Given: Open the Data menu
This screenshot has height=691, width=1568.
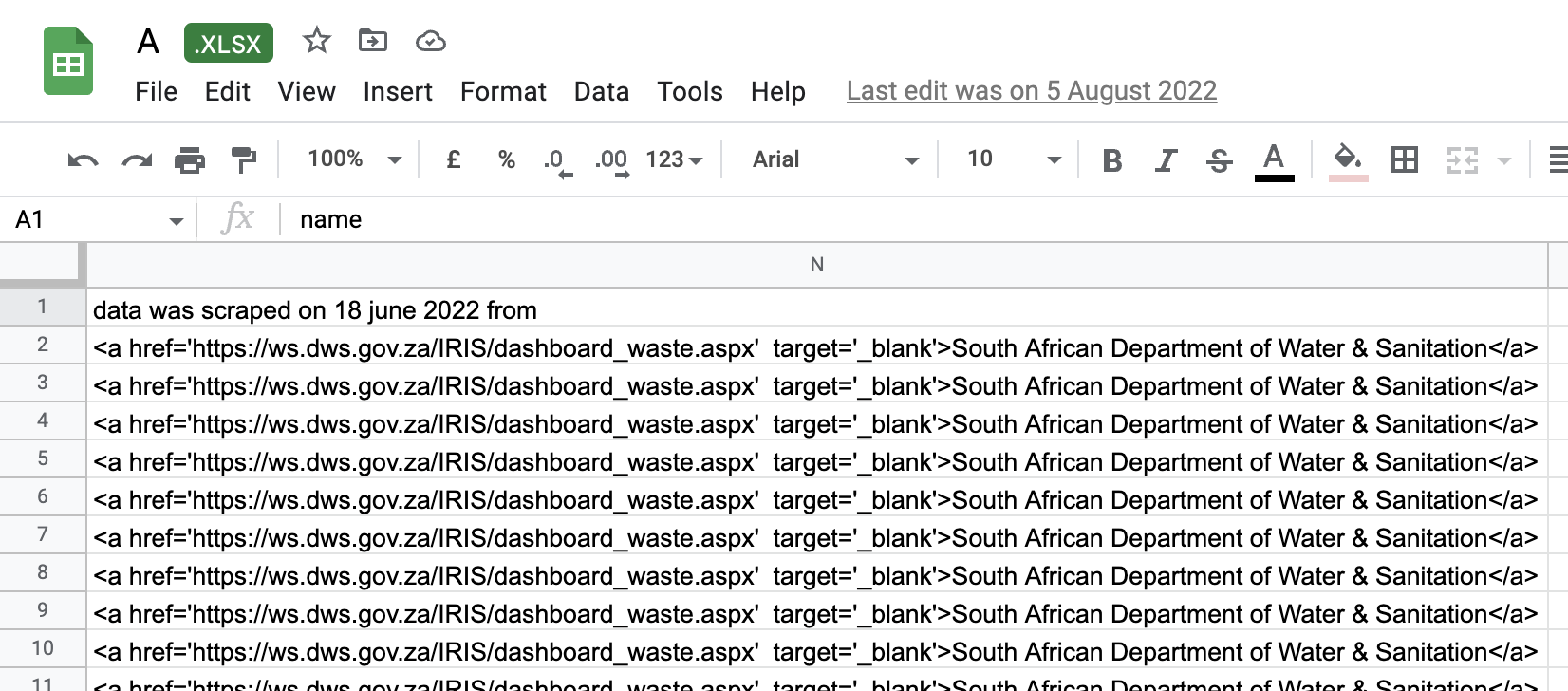Looking at the screenshot, I should [602, 91].
